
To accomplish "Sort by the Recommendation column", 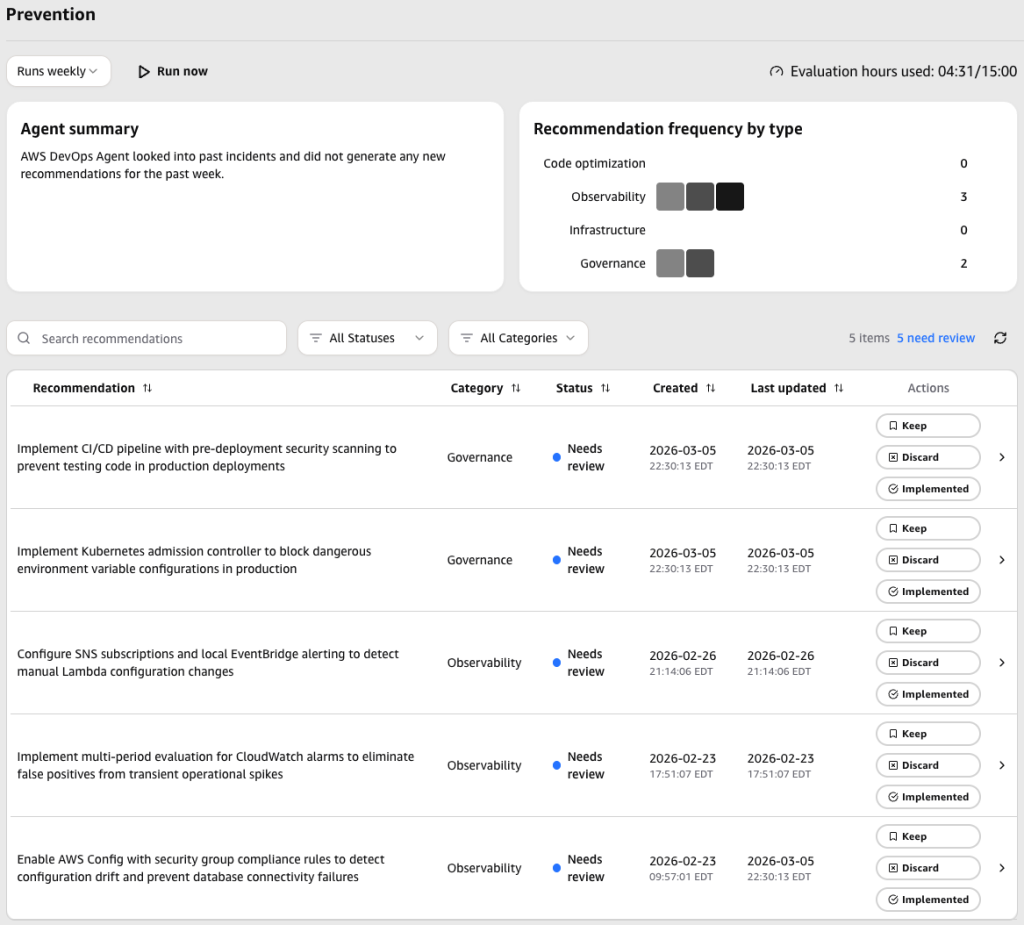I will (x=146, y=388).
